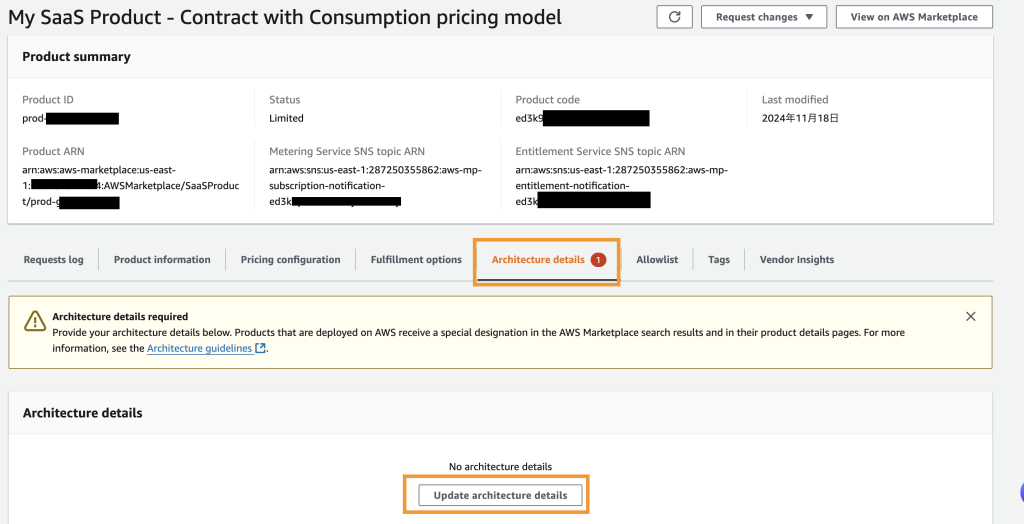The height and width of the screenshot is (524, 1024).
Task: Follow the Architecture guidelines link
Action: [199, 349]
